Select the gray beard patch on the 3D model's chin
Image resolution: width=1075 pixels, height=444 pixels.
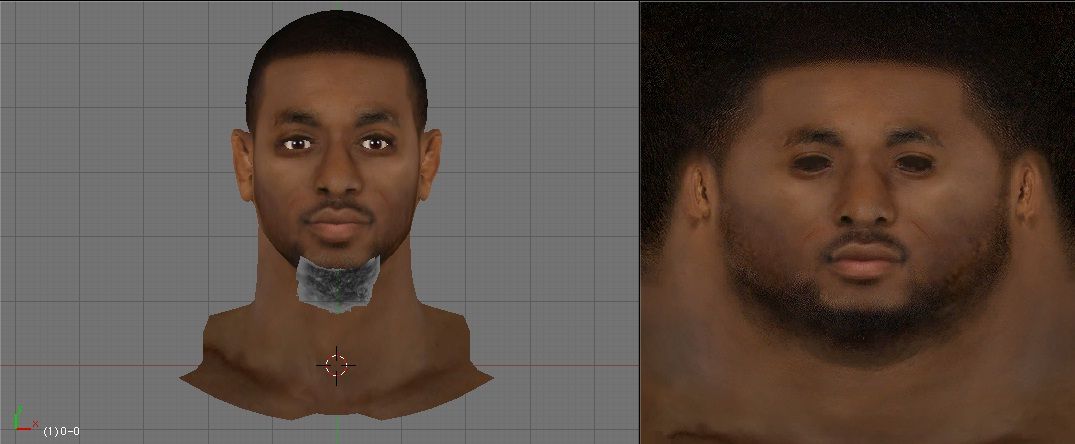tap(338, 281)
